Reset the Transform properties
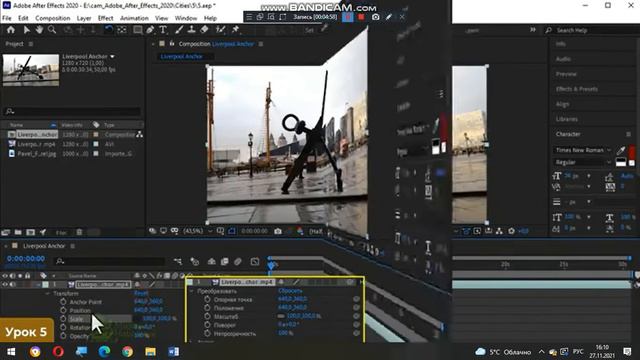This screenshot has width=640, height=360. pos(141,293)
